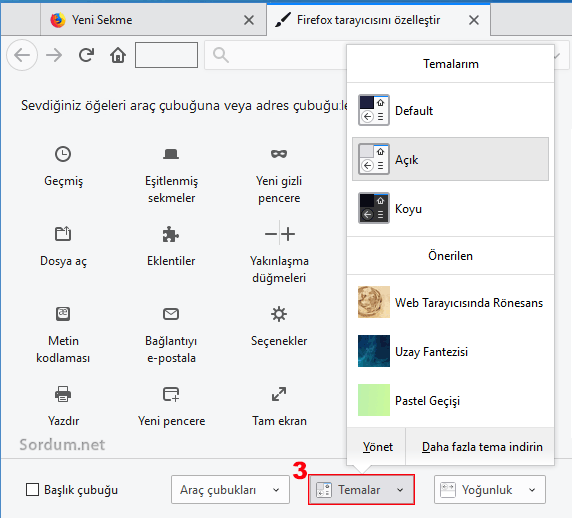Open the Temalar dropdown button
Screen dimensions: 572x518
pos(361,490)
